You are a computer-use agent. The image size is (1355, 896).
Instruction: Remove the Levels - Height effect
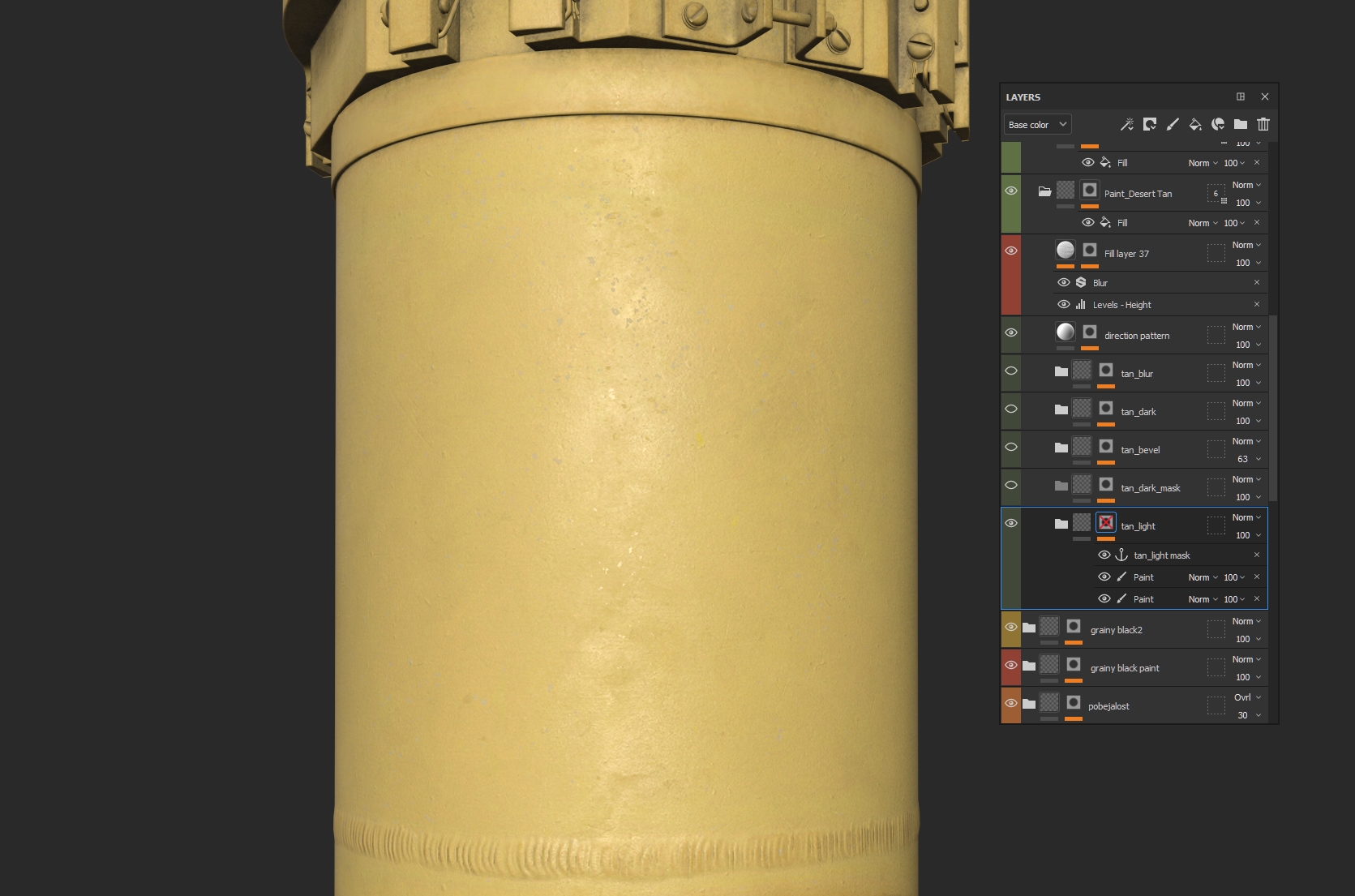[1257, 304]
